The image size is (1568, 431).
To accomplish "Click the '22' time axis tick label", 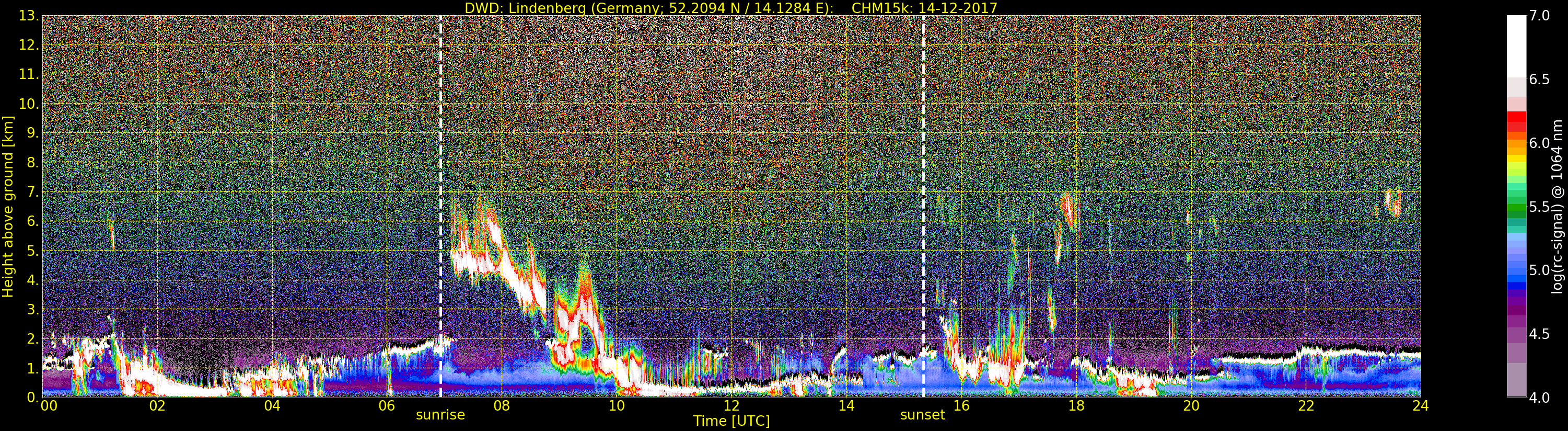I will click(x=1306, y=406).
